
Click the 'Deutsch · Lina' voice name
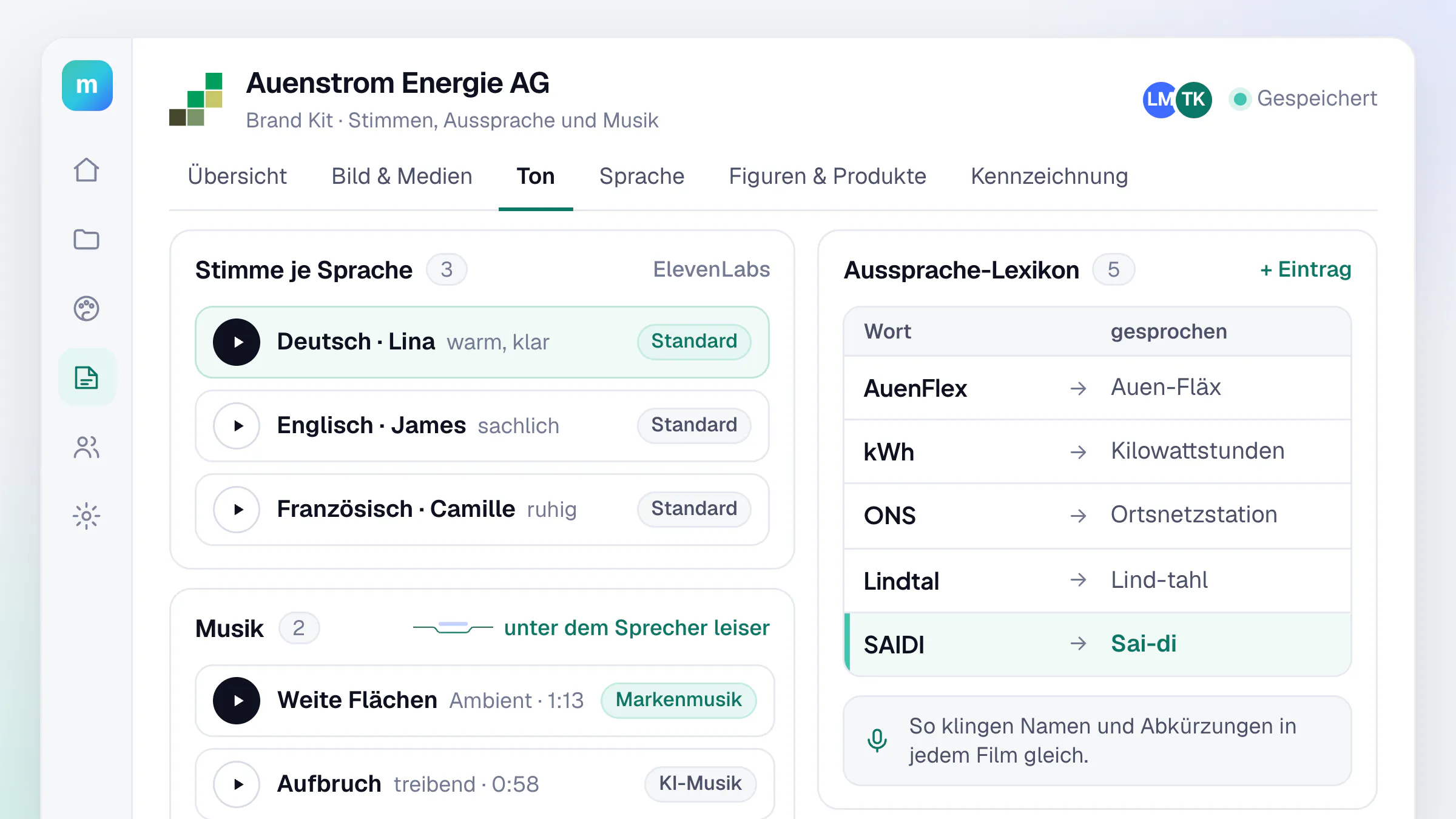[x=356, y=342]
